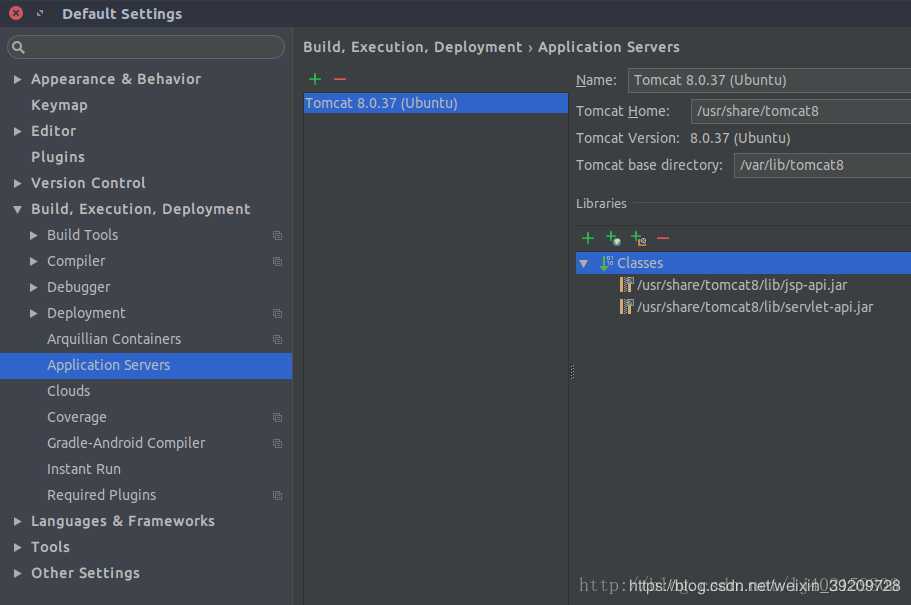Open the Plugins settings page

click(x=58, y=157)
